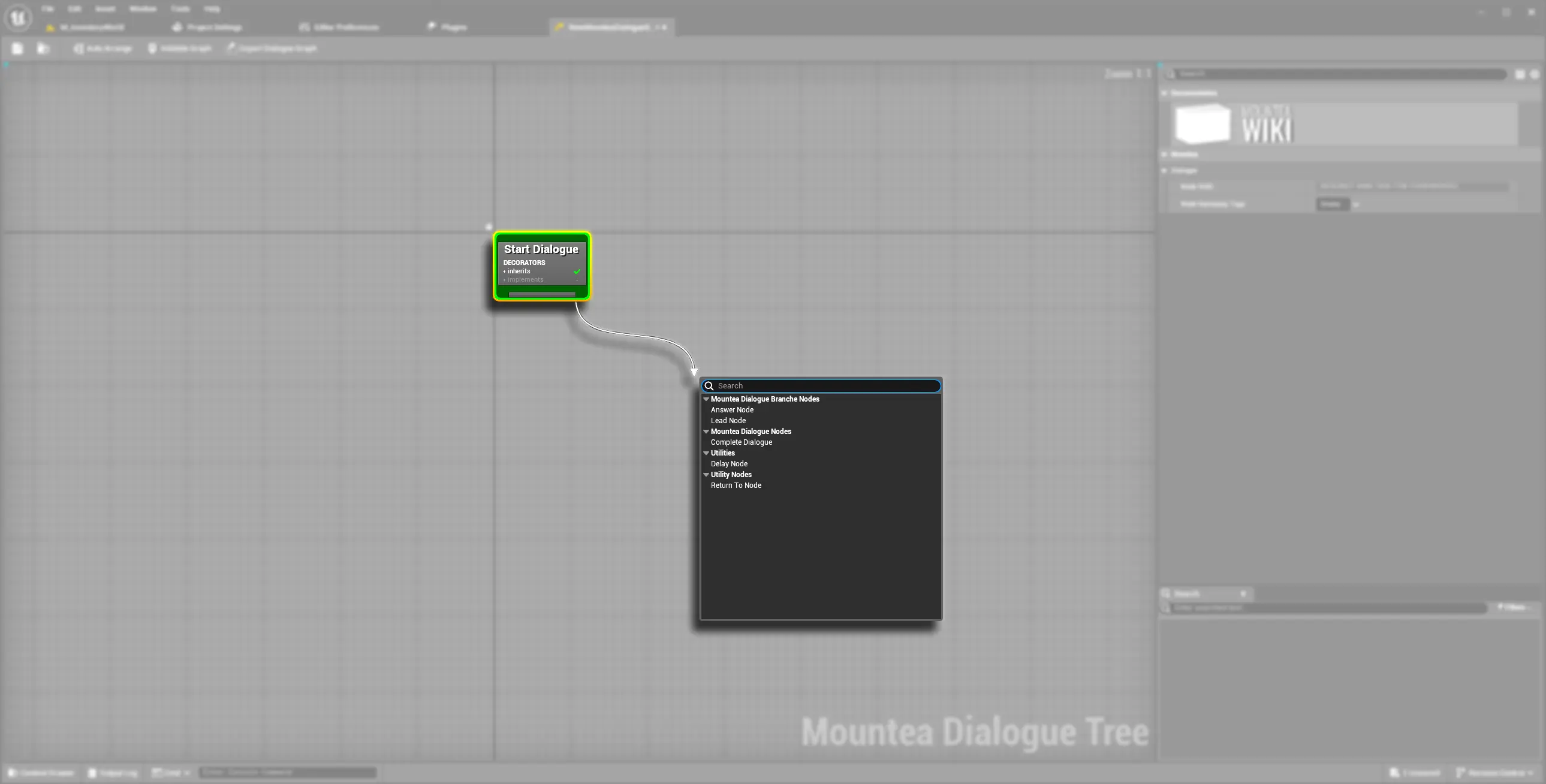Image resolution: width=1546 pixels, height=784 pixels.
Task: Select the Return To Node entry
Action: tap(736, 486)
